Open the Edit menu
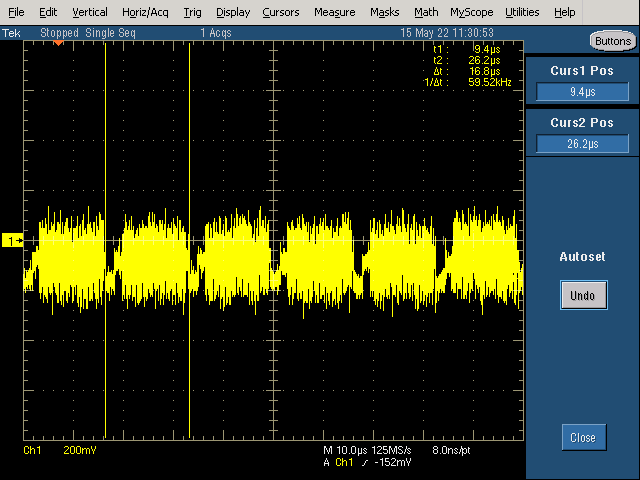 pyautogui.click(x=48, y=12)
